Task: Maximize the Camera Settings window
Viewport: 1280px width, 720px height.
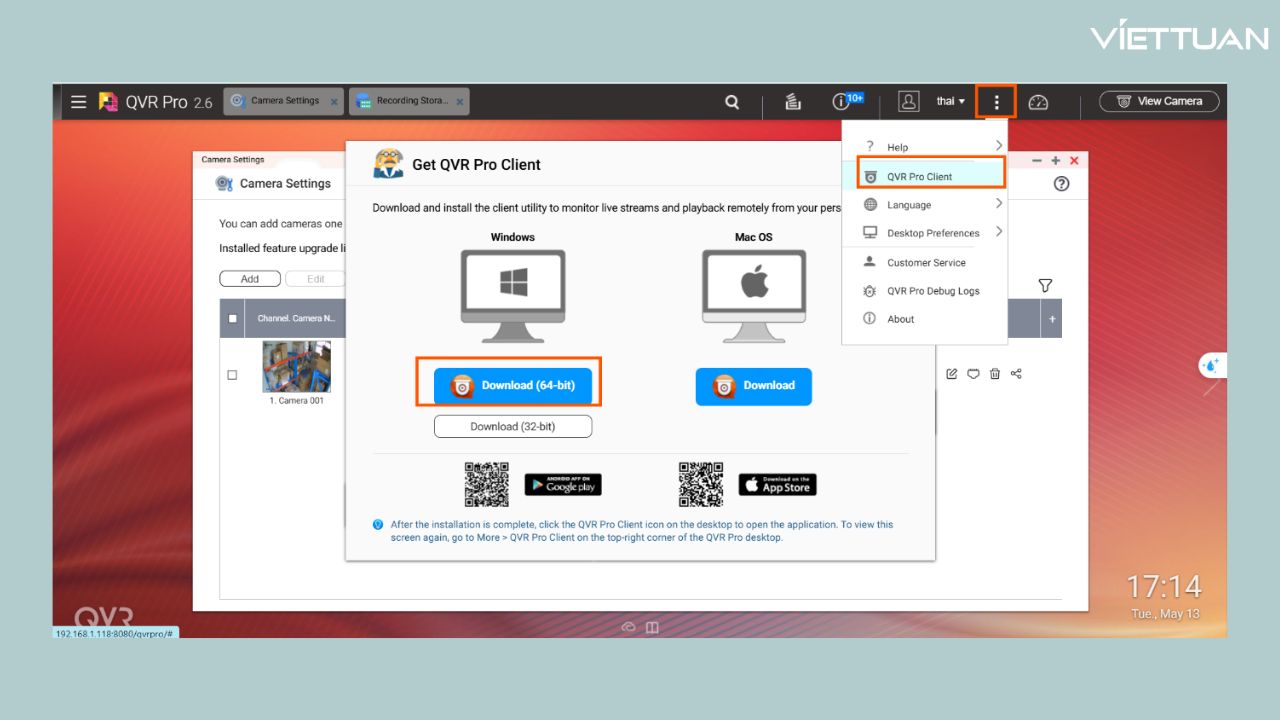Action: coord(1055,160)
